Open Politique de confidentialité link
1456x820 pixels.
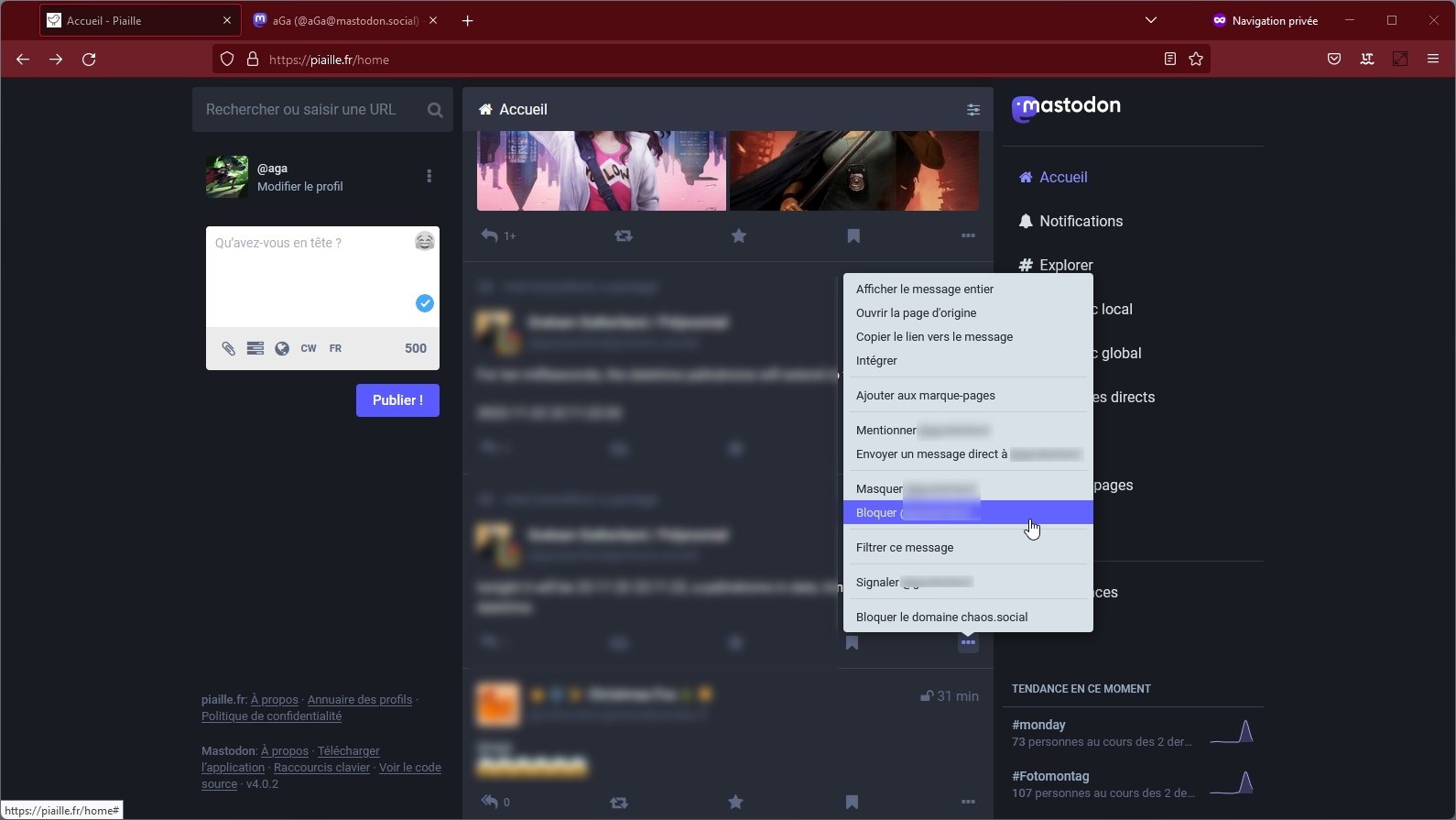click(271, 716)
